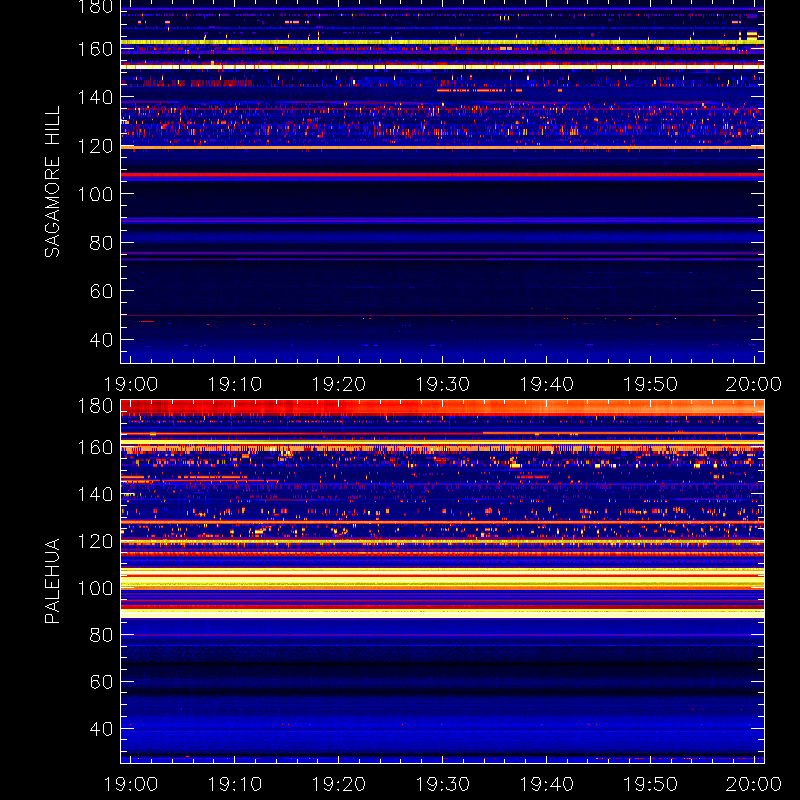This screenshot has width=800, height=800.
Task: Click the 19:00 time label of Palehua plot
Action: pos(131,784)
